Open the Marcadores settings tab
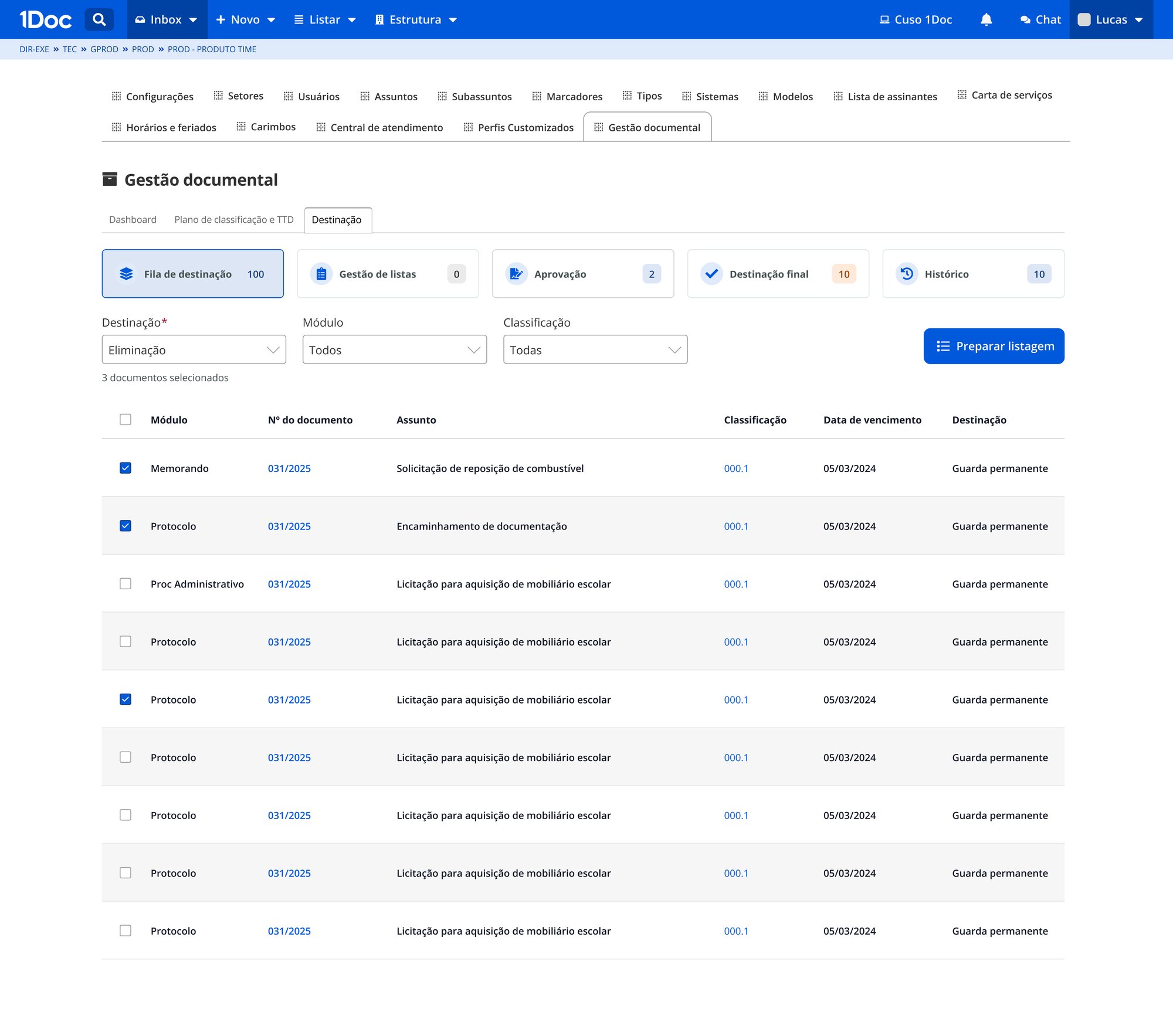The height and width of the screenshot is (1036, 1173). [x=567, y=96]
